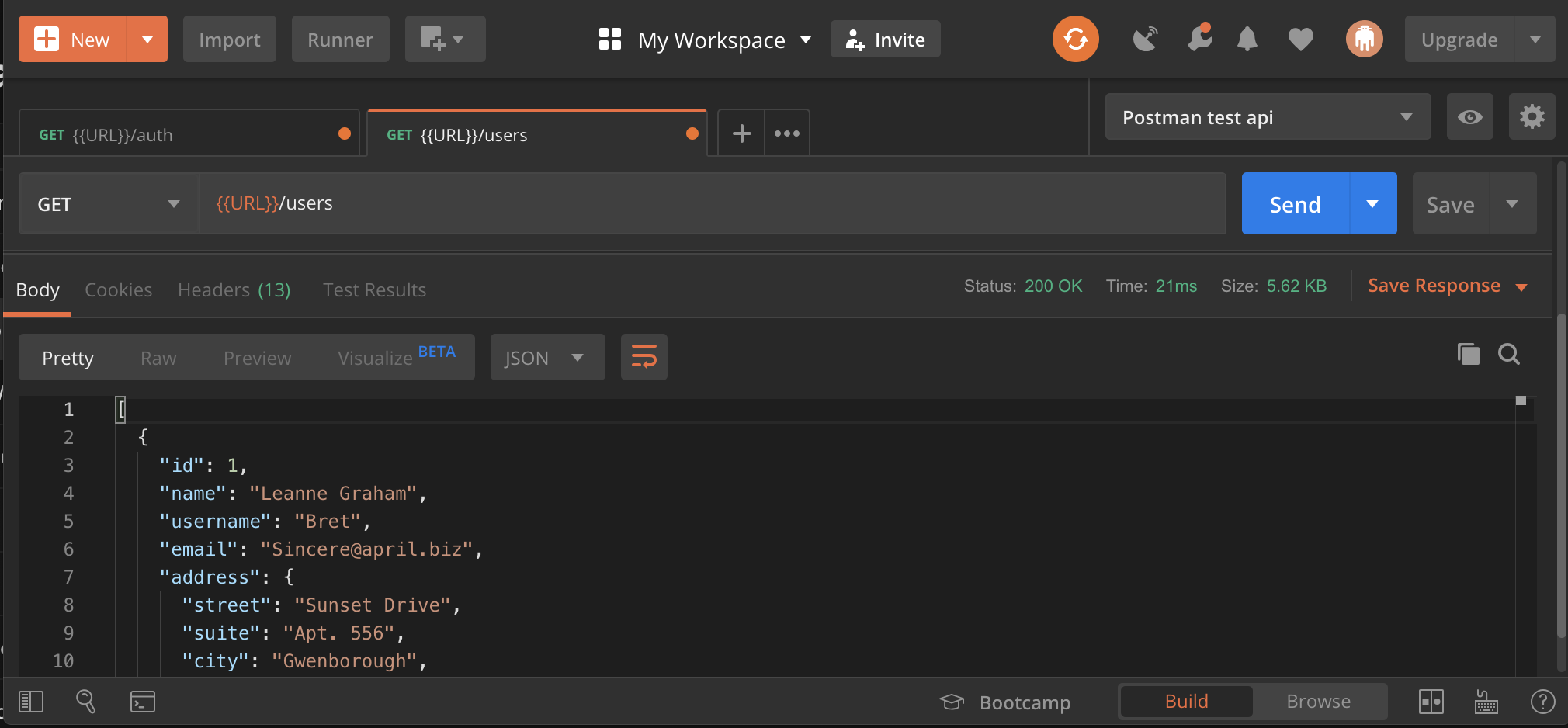The image size is (1568, 728).
Task: Open the new window dropdown icon
Action: point(445,40)
